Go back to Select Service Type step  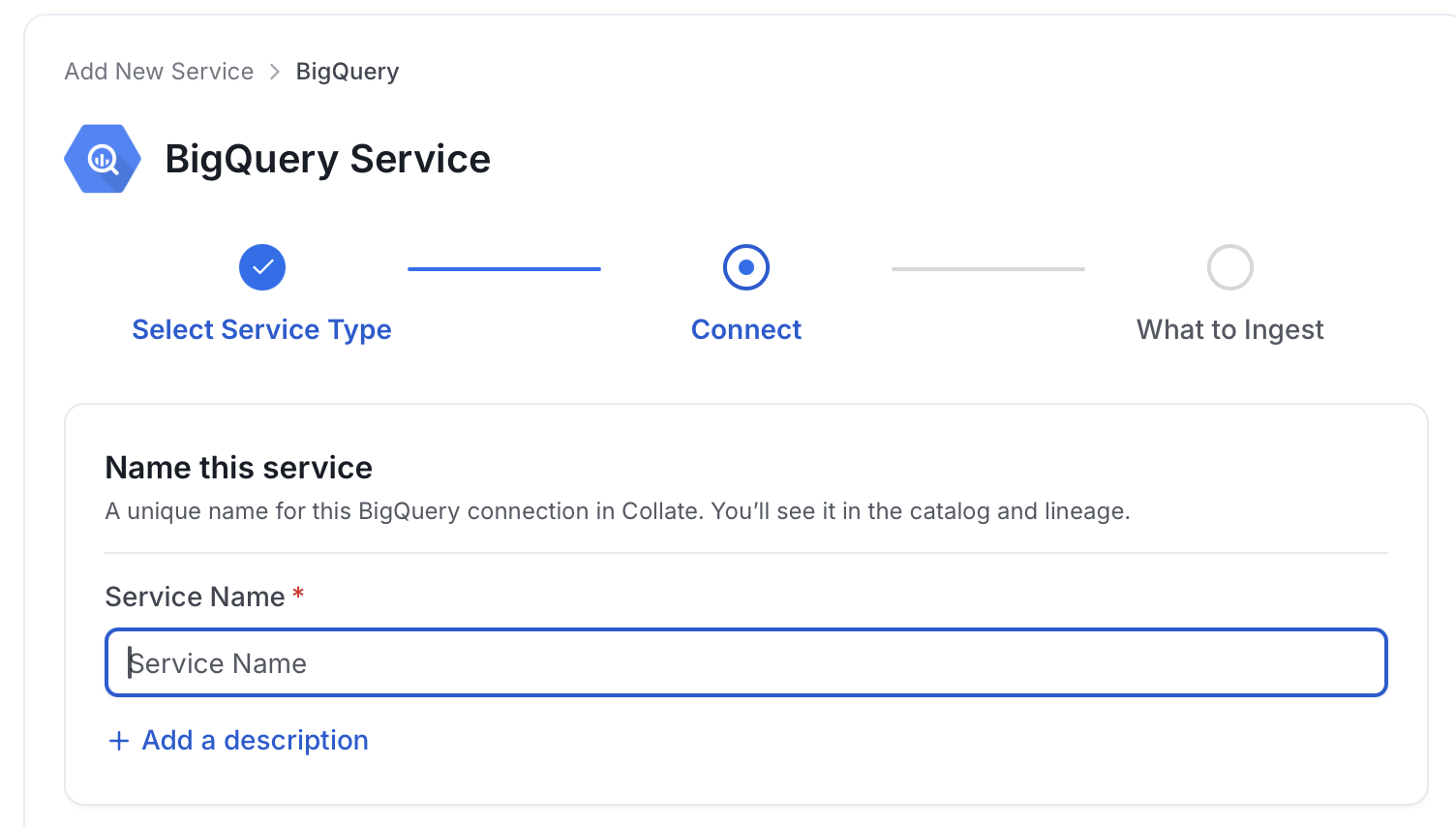coord(261,330)
